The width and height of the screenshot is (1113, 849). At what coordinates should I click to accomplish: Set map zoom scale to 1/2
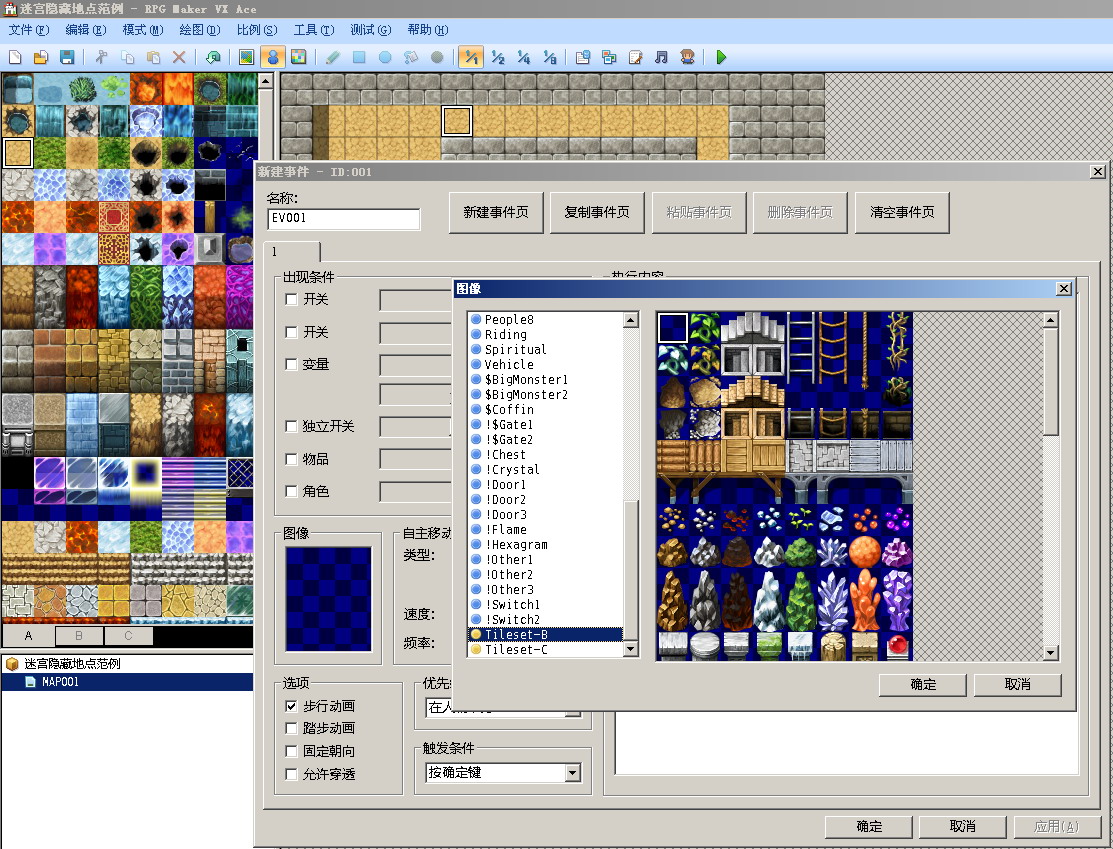click(x=498, y=57)
